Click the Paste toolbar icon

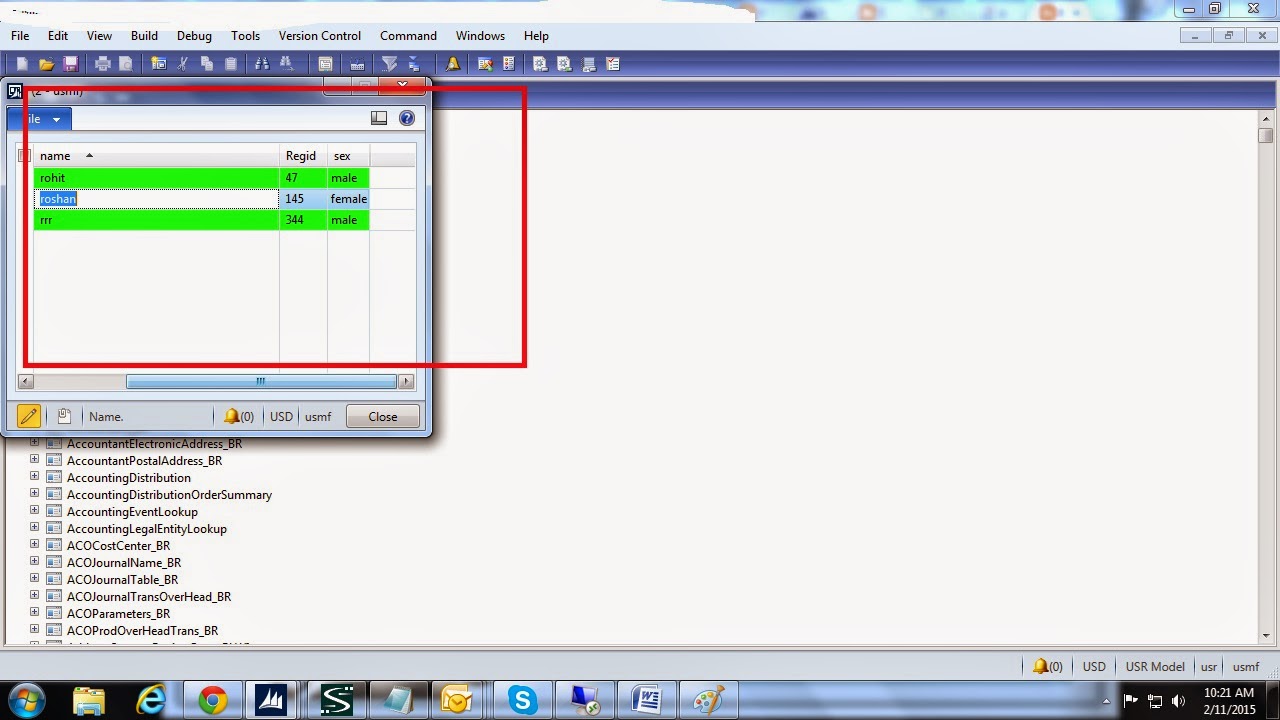tap(230, 63)
